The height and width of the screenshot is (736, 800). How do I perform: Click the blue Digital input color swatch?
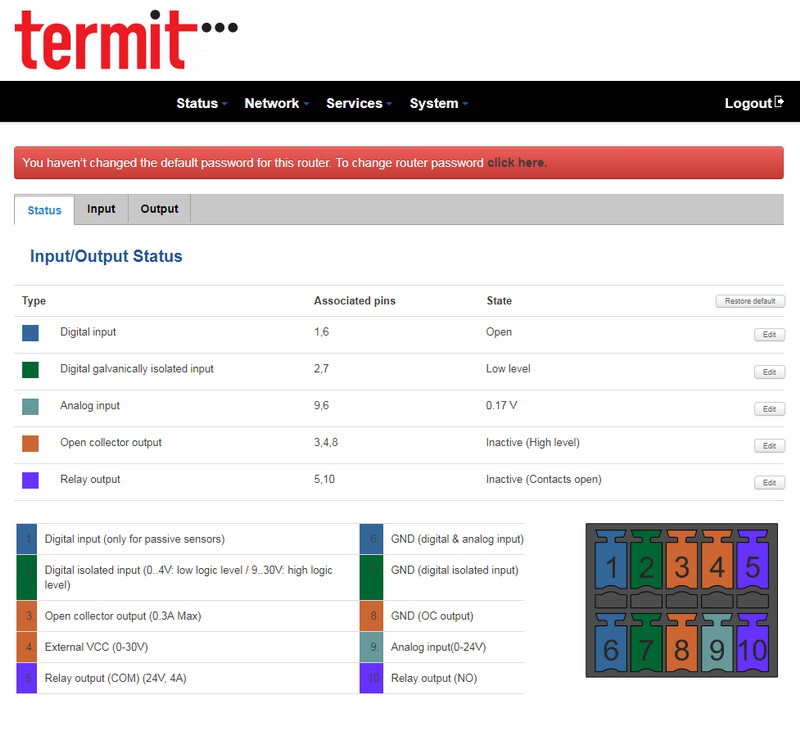pyautogui.click(x=30, y=333)
